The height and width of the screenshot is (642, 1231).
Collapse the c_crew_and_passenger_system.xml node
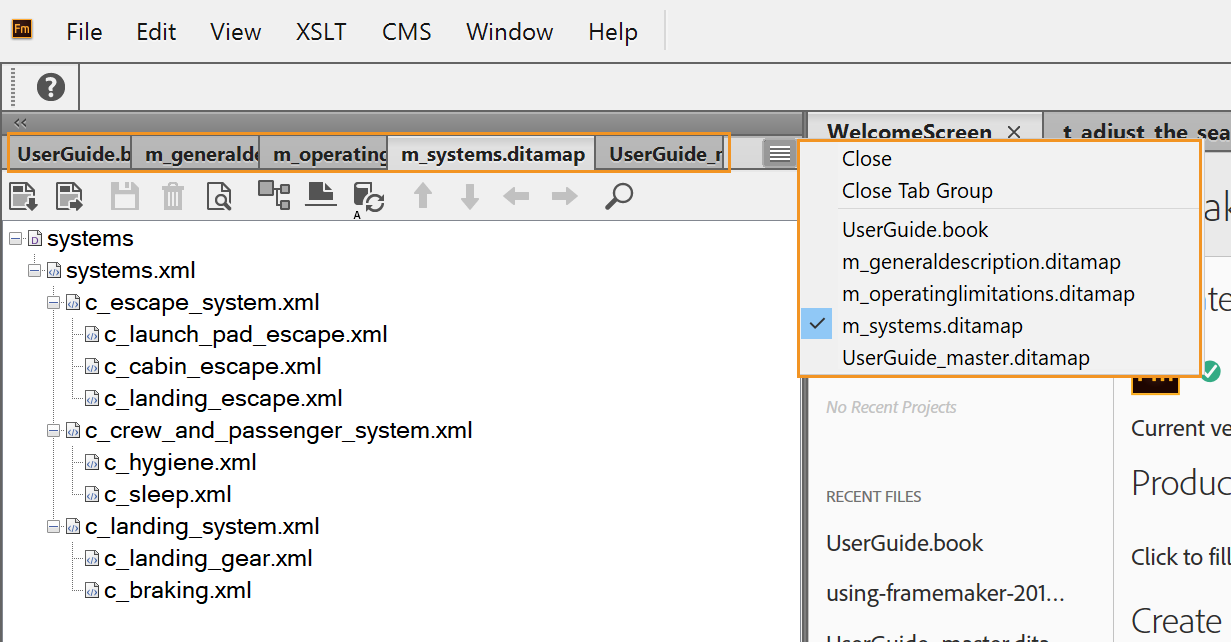(54, 431)
